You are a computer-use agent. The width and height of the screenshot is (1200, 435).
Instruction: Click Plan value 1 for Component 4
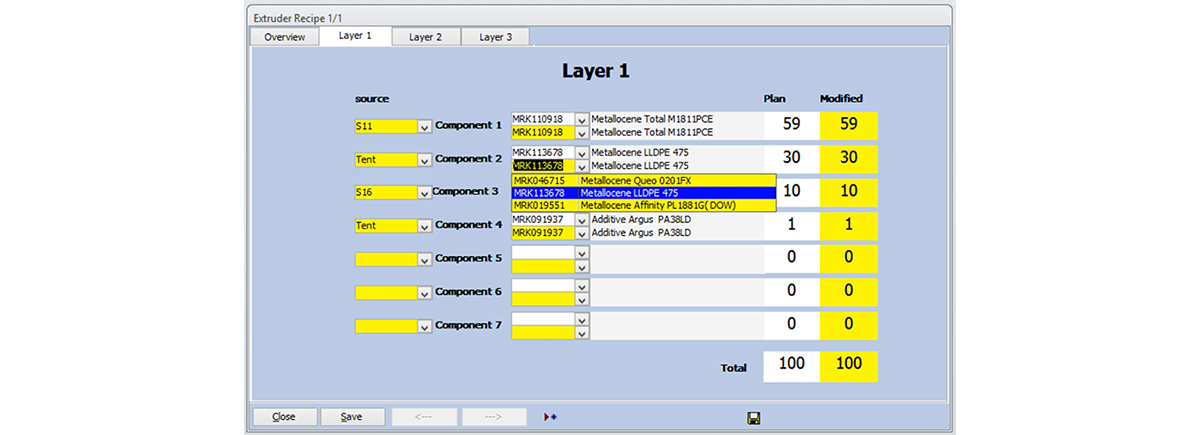(x=791, y=225)
